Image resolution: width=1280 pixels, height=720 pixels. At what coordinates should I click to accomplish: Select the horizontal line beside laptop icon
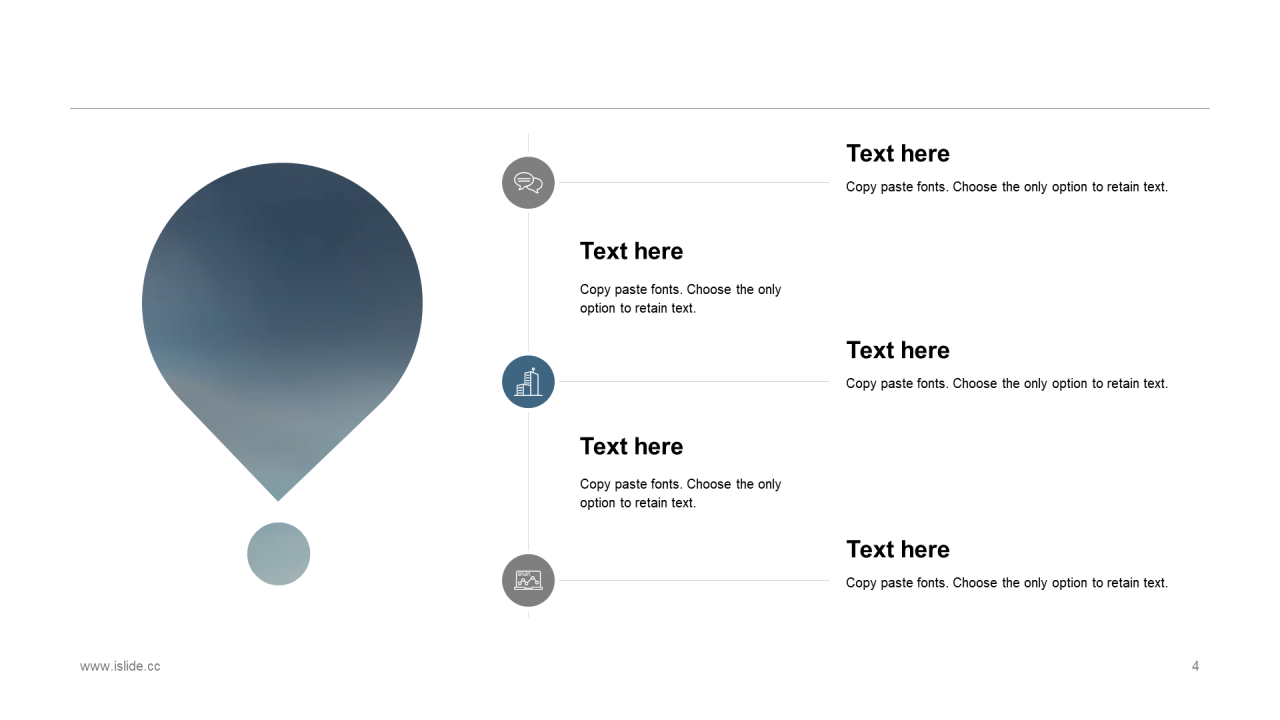pos(694,581)
